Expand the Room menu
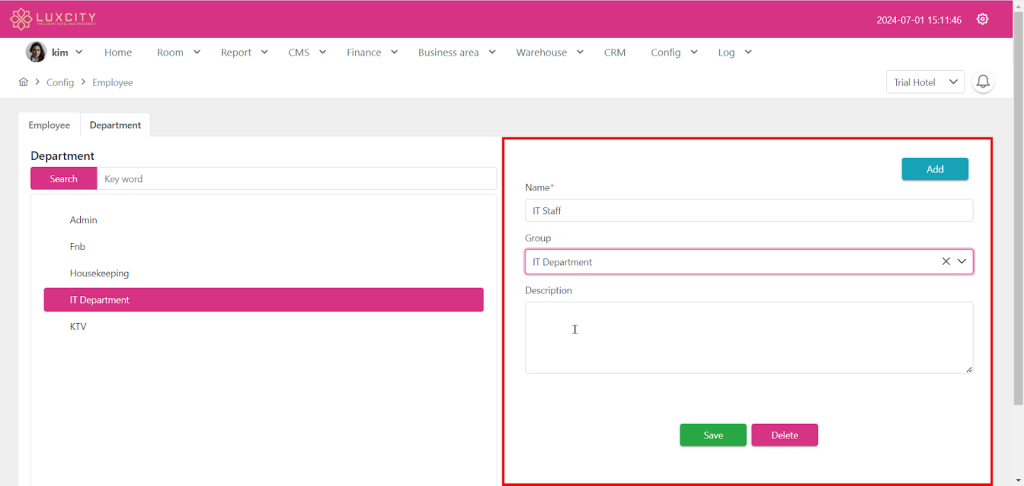 pos(178,52)
